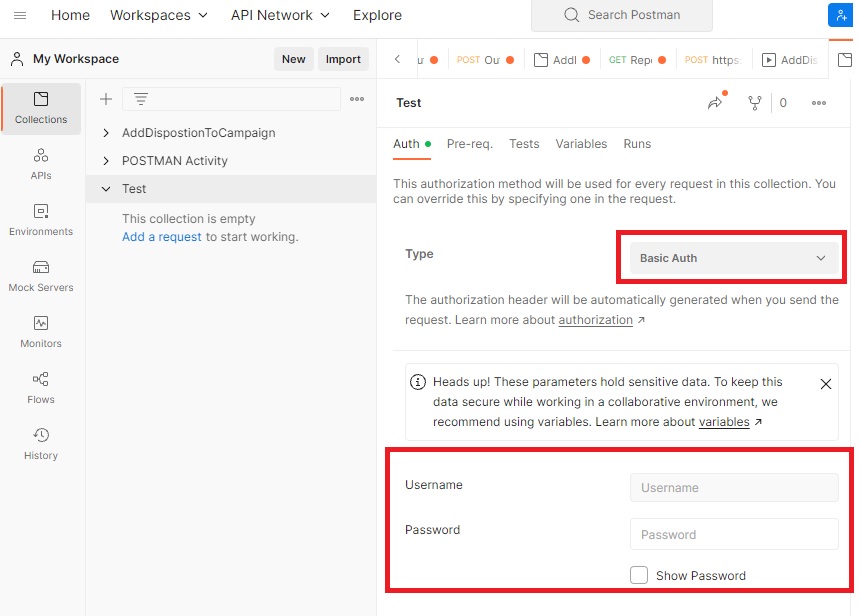Image resolution: width=861 pixels, height=616 pixels.
Task: Go to Home in top navigation
Action: pos(70,15)
